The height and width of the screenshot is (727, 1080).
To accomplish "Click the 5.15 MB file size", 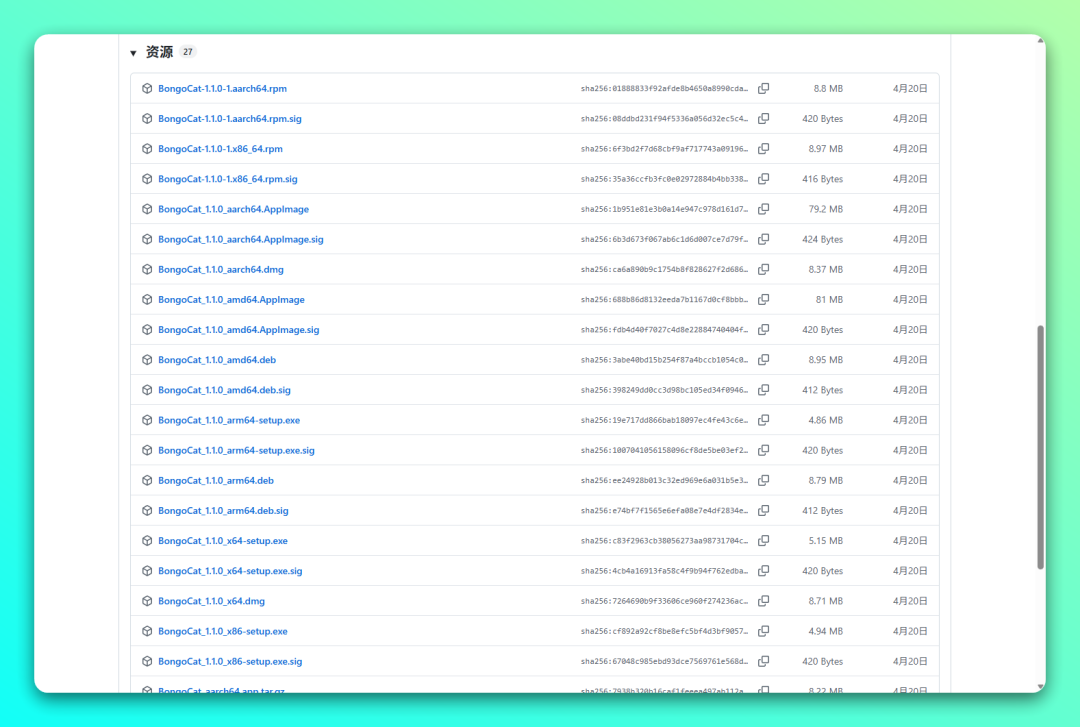I will pyautogui.click(x=826, y=540).
